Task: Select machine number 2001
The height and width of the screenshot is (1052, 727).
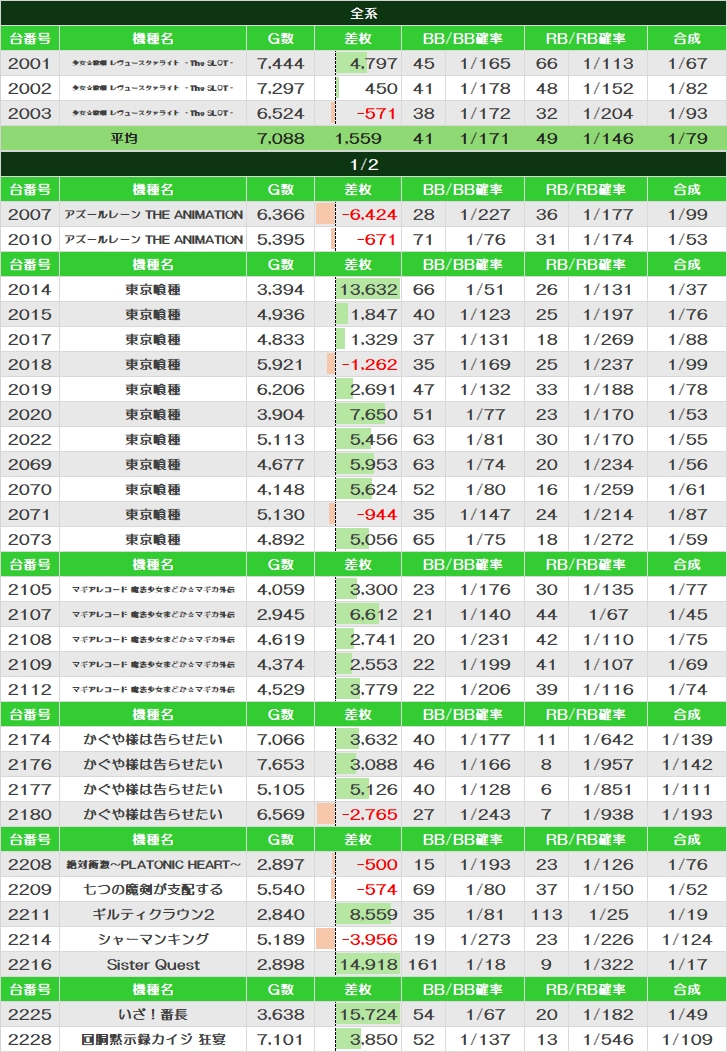Action: click(30, 63)
